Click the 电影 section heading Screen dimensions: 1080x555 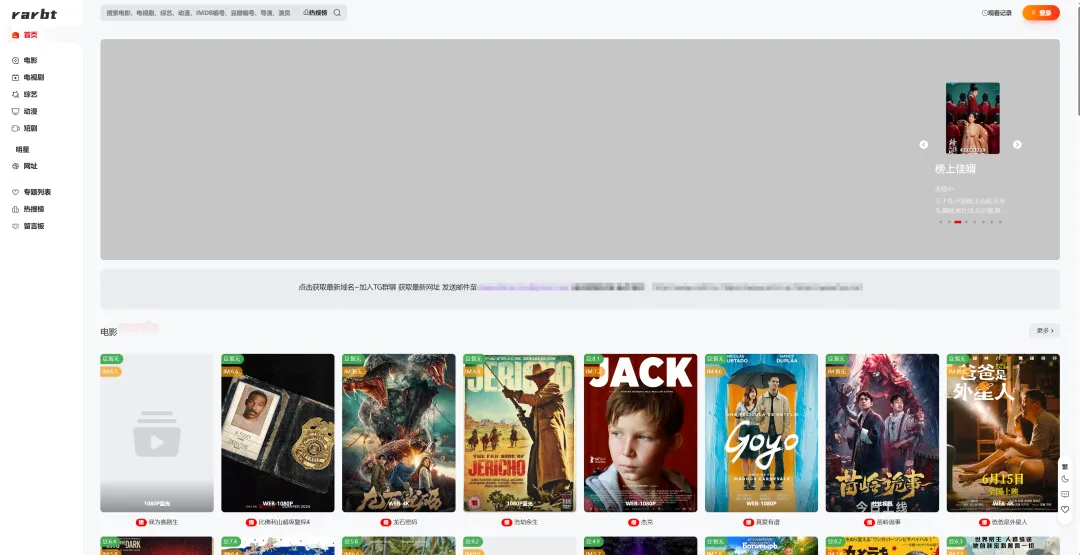[x=109, y=332]
